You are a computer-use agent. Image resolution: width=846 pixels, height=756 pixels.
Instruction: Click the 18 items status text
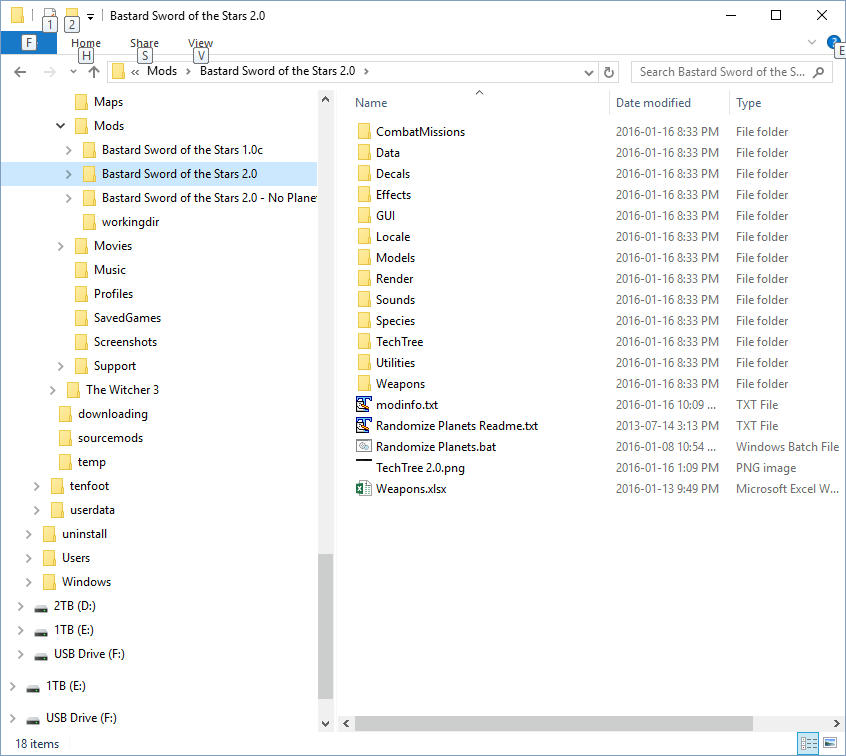[37, 744]
